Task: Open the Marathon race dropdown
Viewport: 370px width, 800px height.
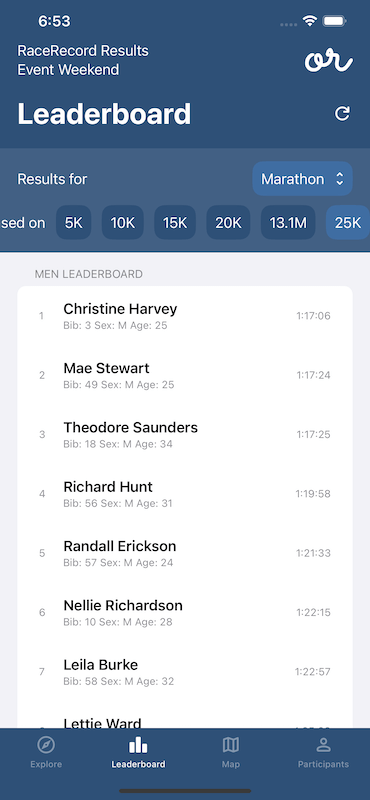Action: pyautogui.click(x=303, y=179)
